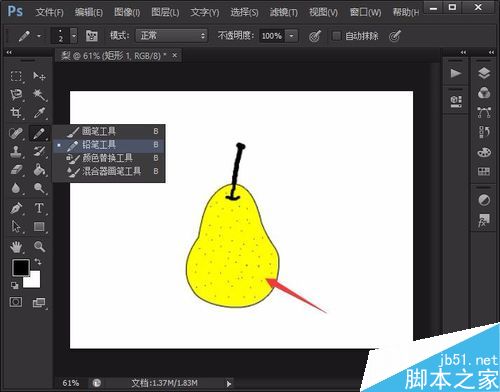The height and width of the screenshot is (392, 500).
Task: Open the 不透明度 opacity slider dropdown
Action: [x=292, y=36]
